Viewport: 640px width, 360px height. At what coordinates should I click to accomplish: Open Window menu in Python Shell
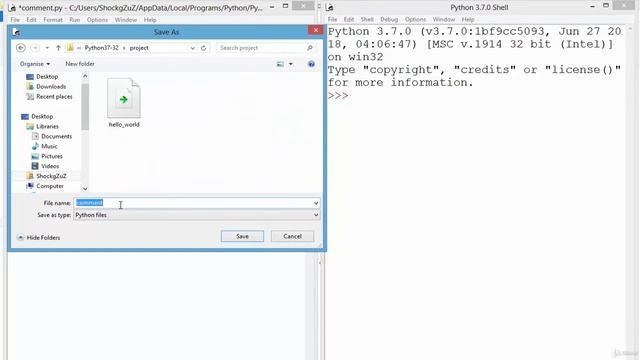click(x=444, y=19)
